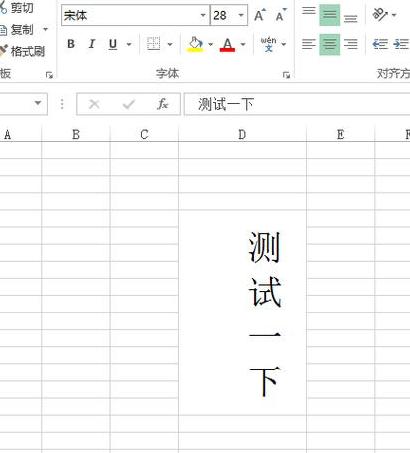Screen dimensions: 410x453
Task: Click the cell with vertical 测试一下 text
Action: [242, 313]
